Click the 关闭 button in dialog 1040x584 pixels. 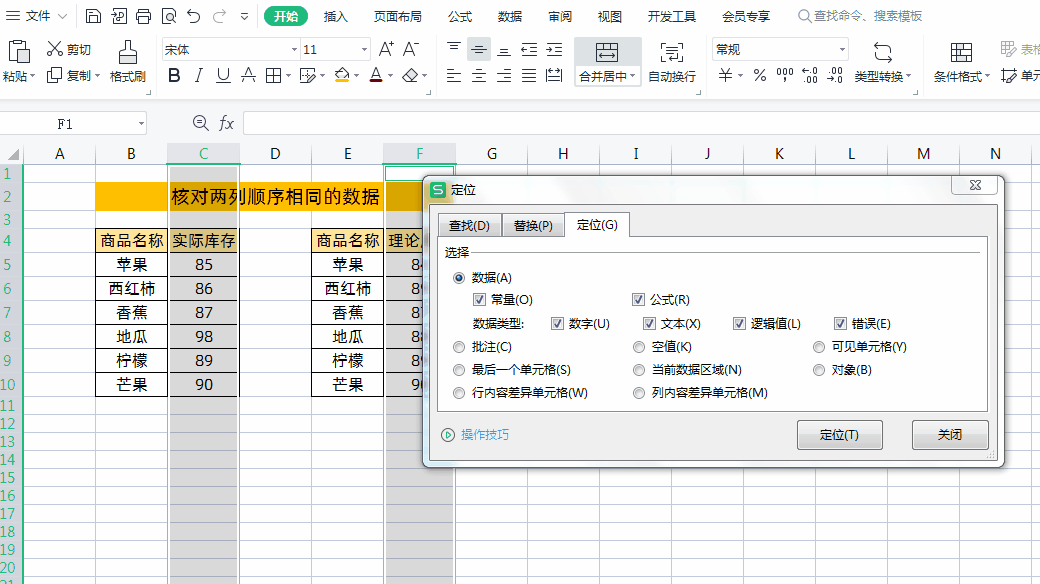tap(950, 435)
